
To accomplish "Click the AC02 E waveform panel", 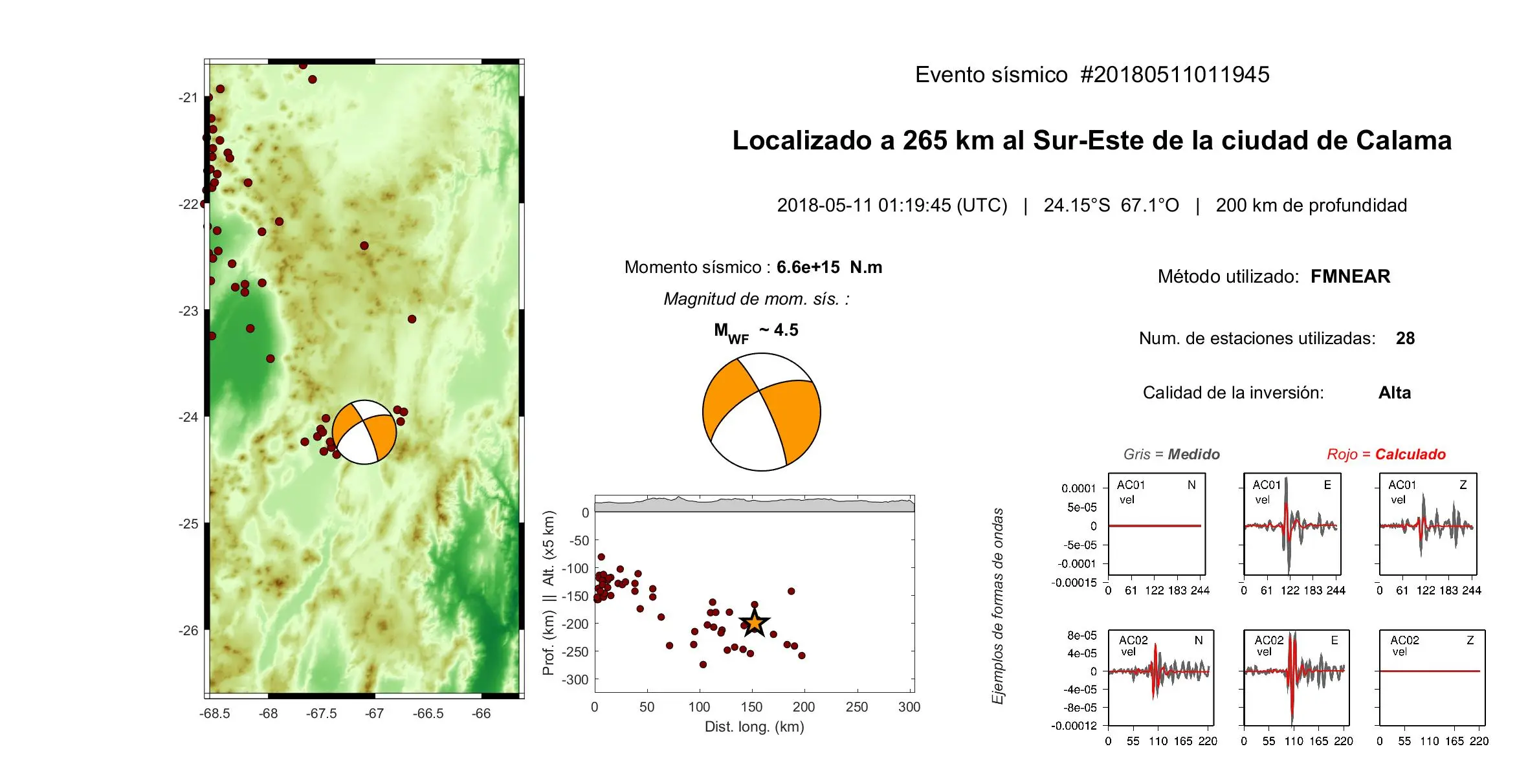I will 1297,677.
